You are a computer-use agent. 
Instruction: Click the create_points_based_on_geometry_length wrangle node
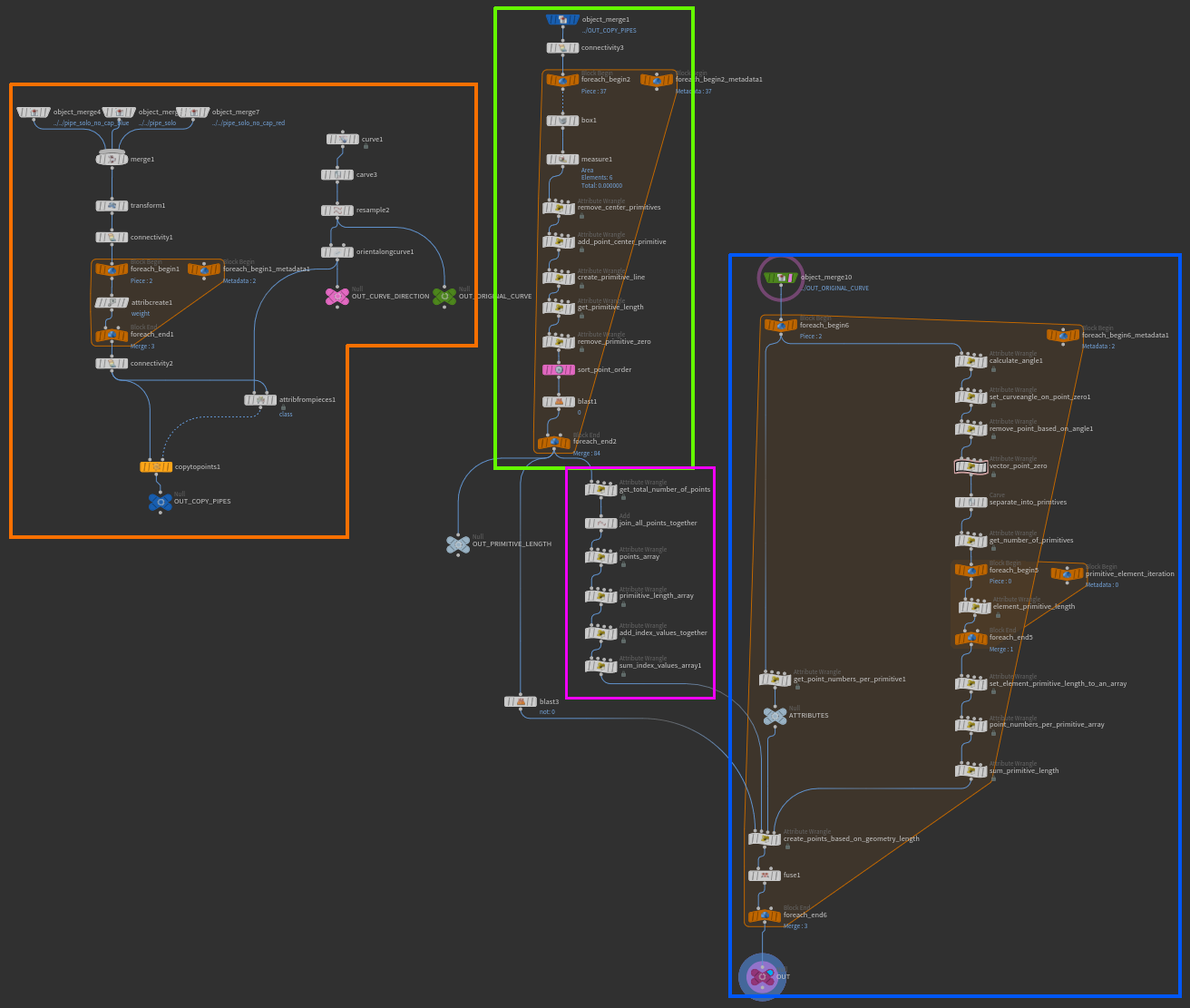(765, 839)
